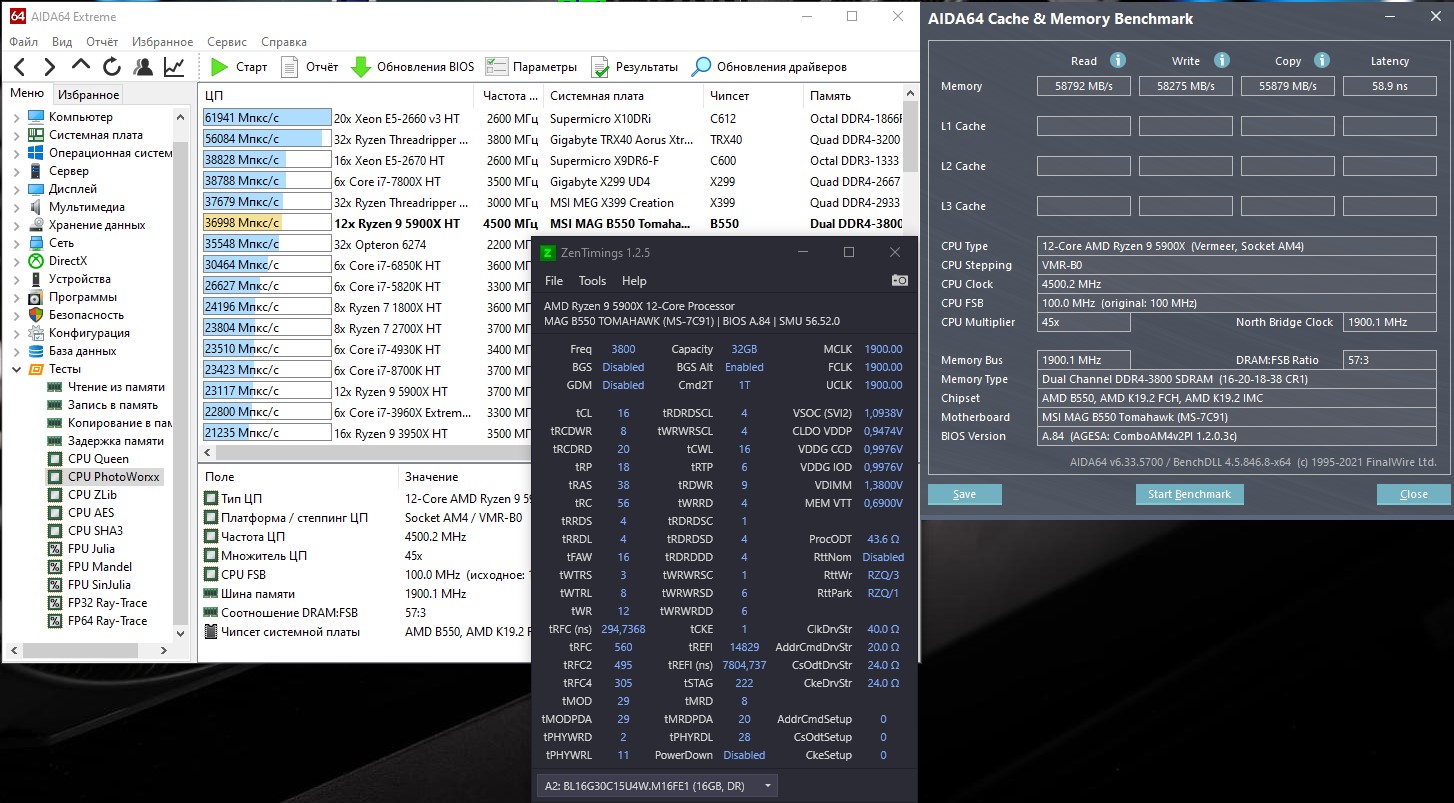Expand the Дисплей tree node
Image resolution: width=1454 pixels, height=803 pixels.
pyautogui.click(x=17, y=189)
